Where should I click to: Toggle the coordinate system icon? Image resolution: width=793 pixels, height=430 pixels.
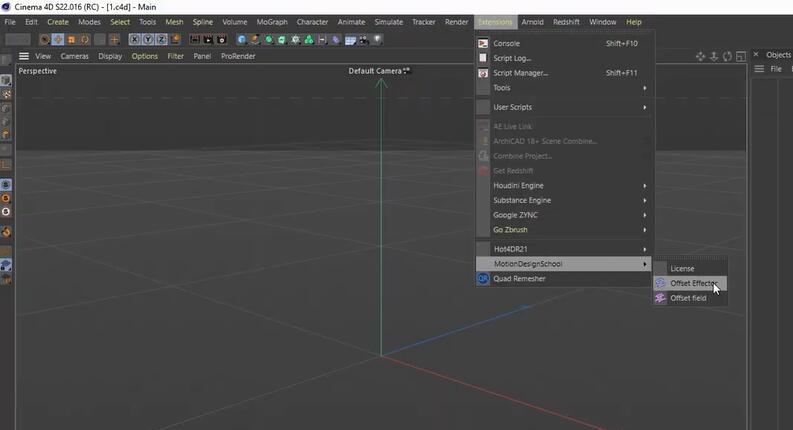click(x=175, y=39)
